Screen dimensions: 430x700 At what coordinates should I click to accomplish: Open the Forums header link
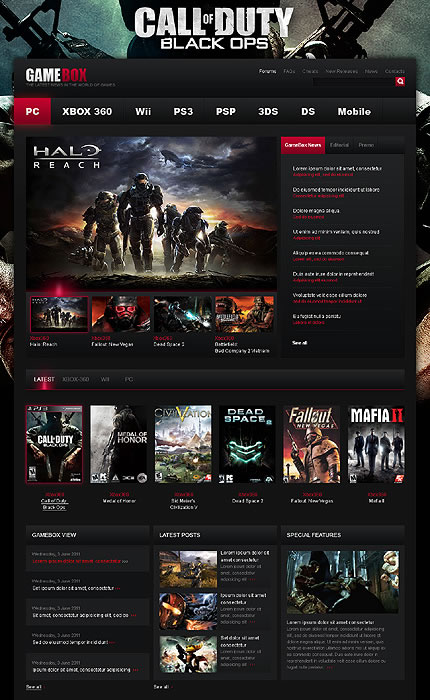point(267,71)
